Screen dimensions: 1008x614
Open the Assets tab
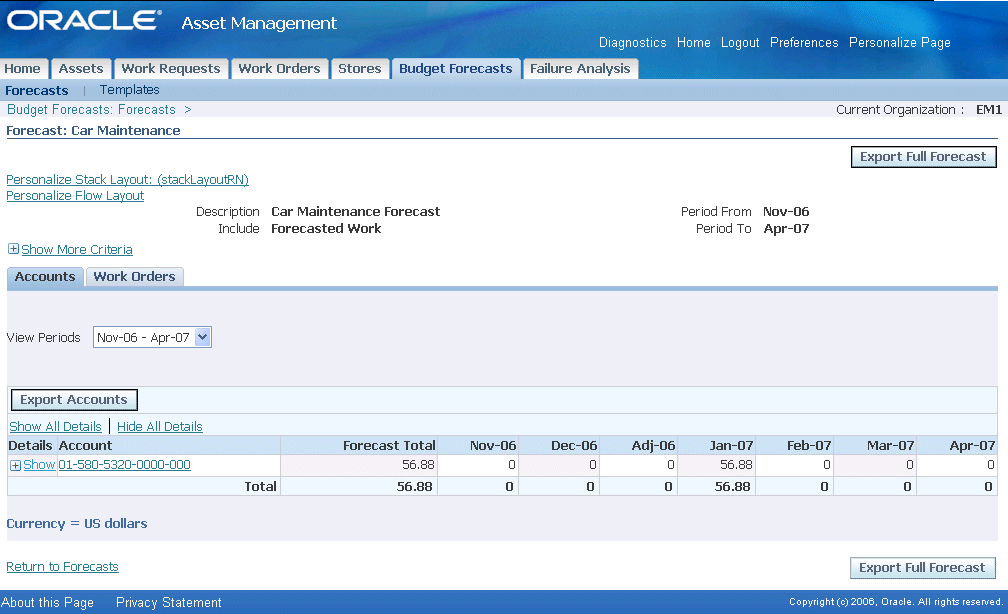81,69
